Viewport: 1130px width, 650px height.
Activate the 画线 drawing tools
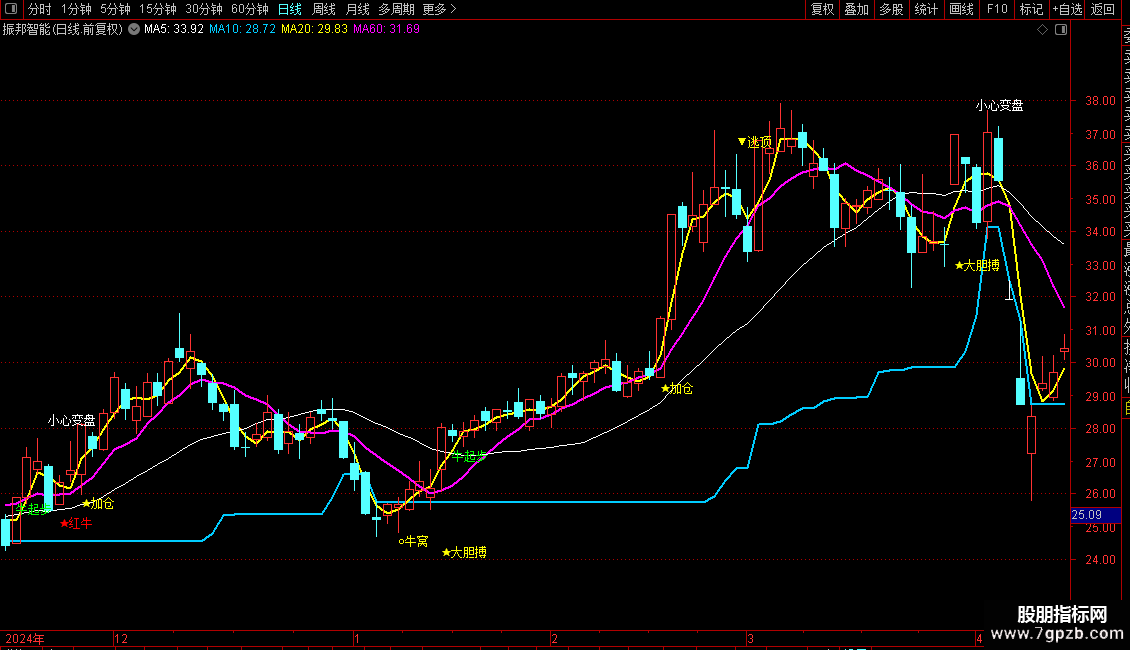point(961,9)
